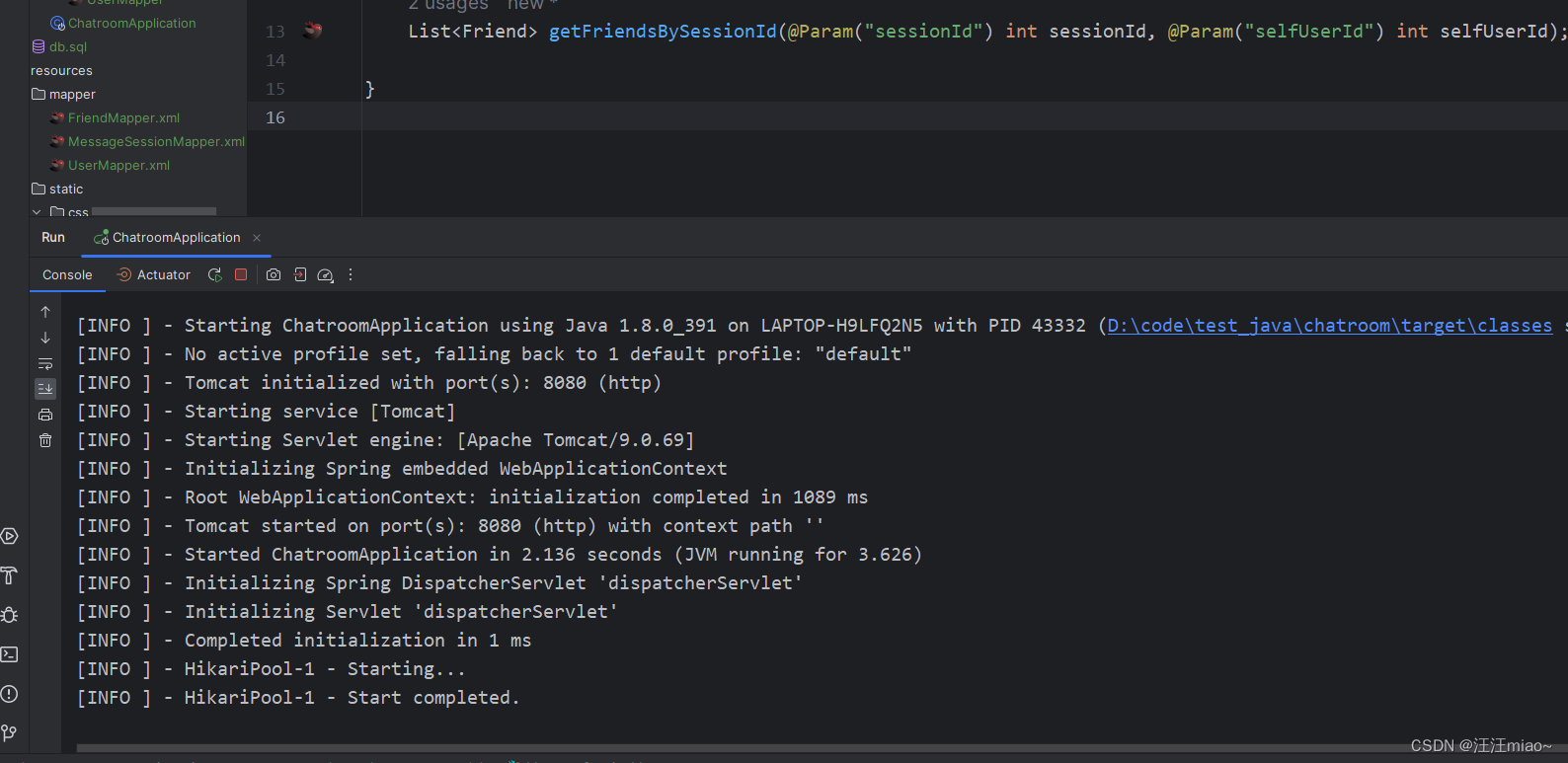Click the "HikariPool-1 - Starting..." log line
Screen dimensions: 1568x763
[x=272, y=669]
